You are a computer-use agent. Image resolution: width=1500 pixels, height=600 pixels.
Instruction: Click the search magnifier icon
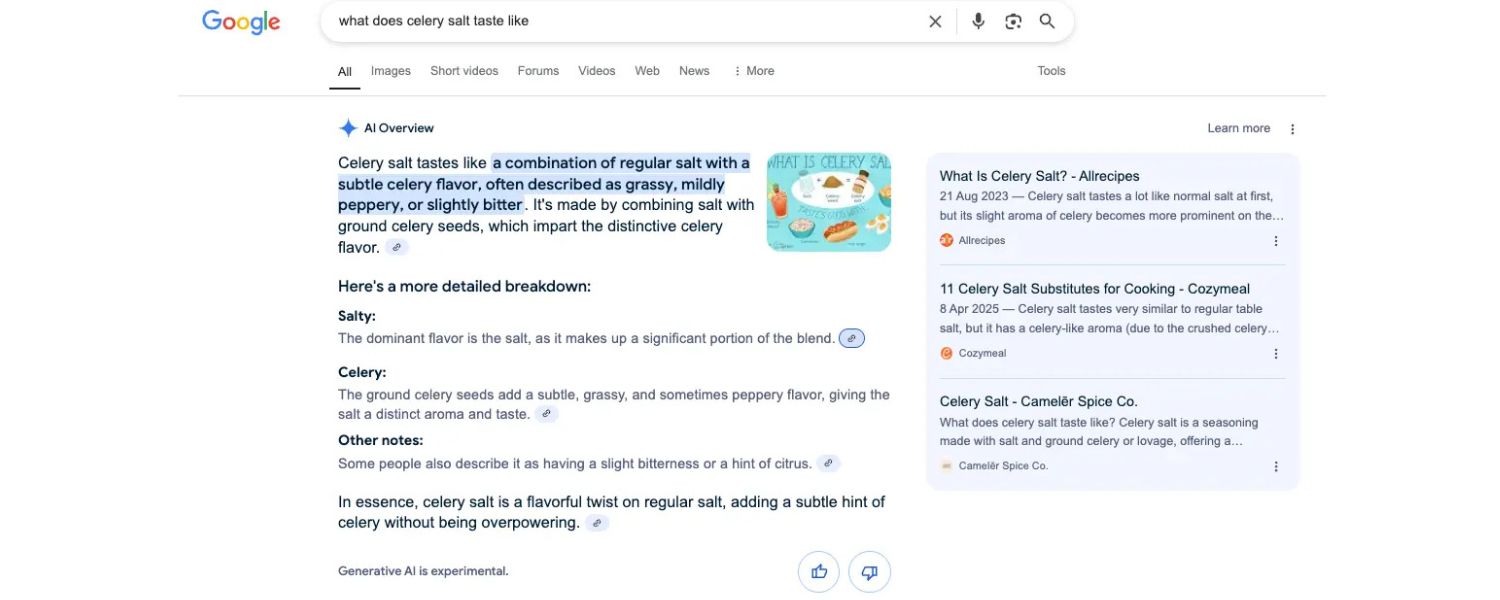(x=1047, y=20)
